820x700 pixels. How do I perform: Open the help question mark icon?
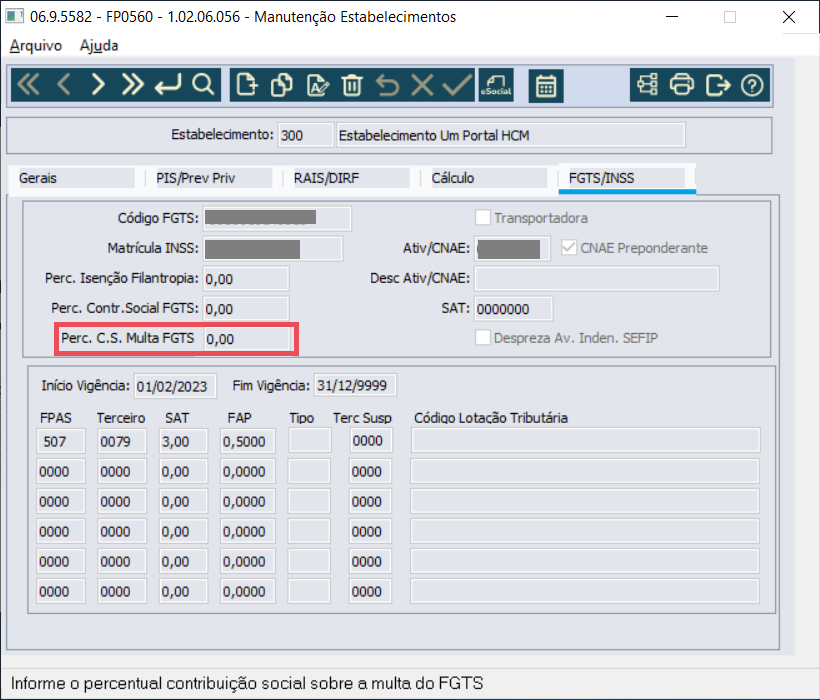(x=752, y=84)
